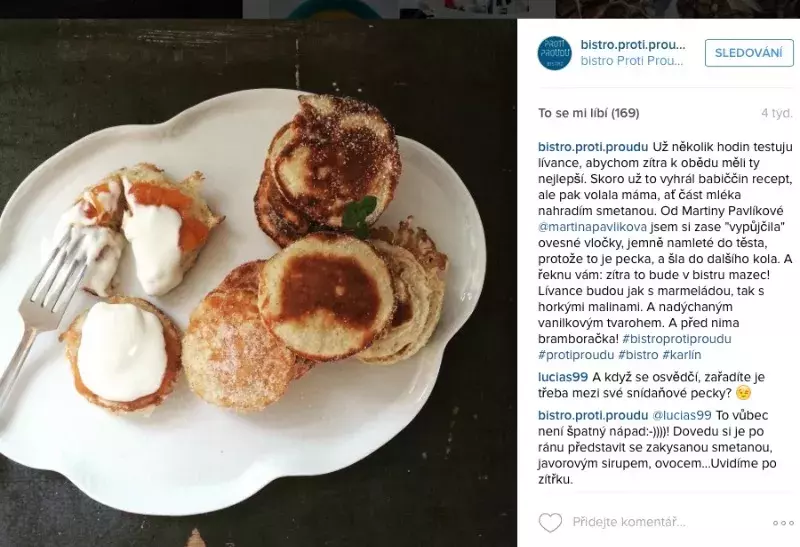Click bistro.proti.proudu name in reply comment
This screenshot has height=547, width=800.
(x=593, y=415)
